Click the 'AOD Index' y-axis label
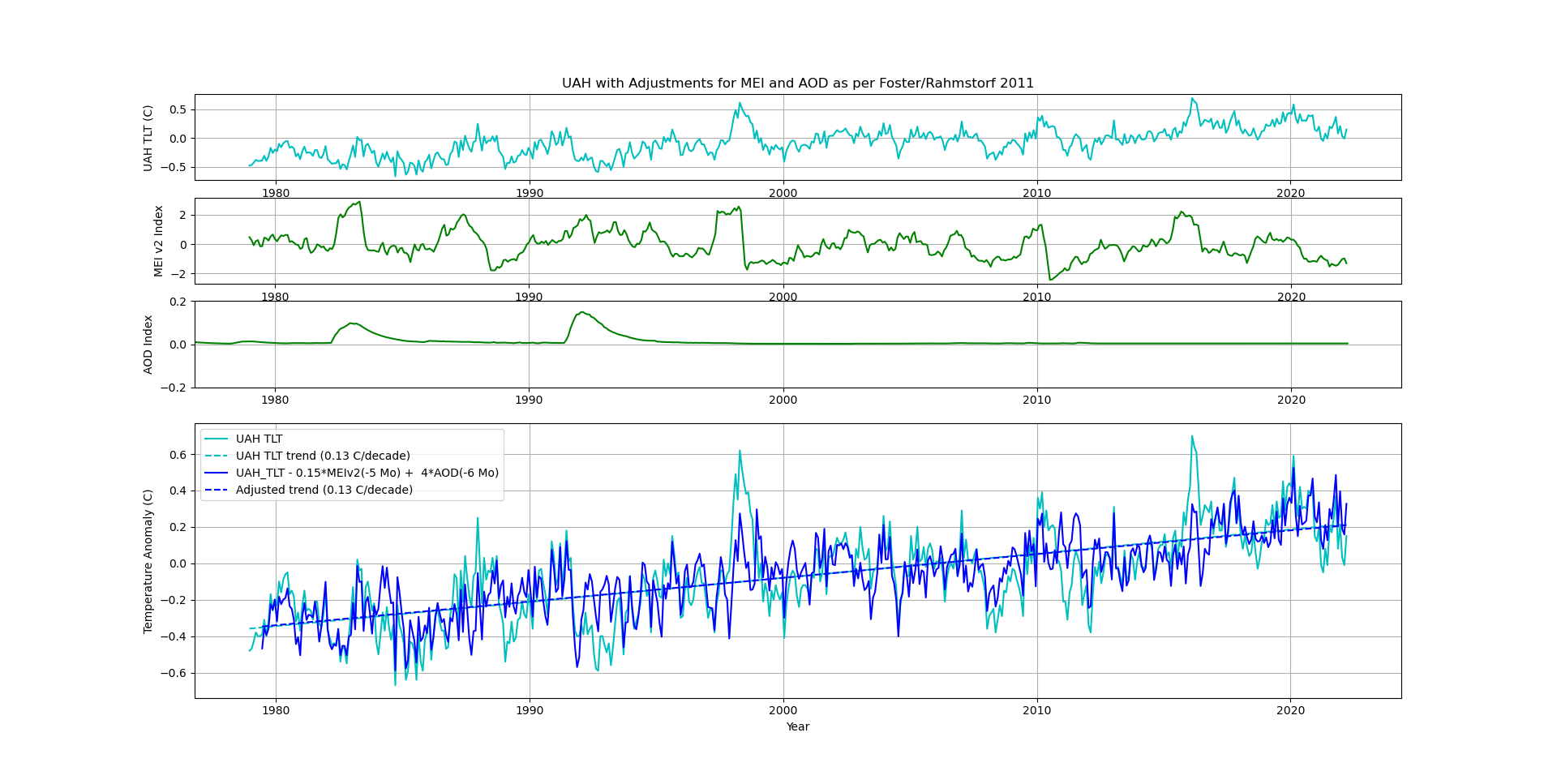 [x=148, y=345]
